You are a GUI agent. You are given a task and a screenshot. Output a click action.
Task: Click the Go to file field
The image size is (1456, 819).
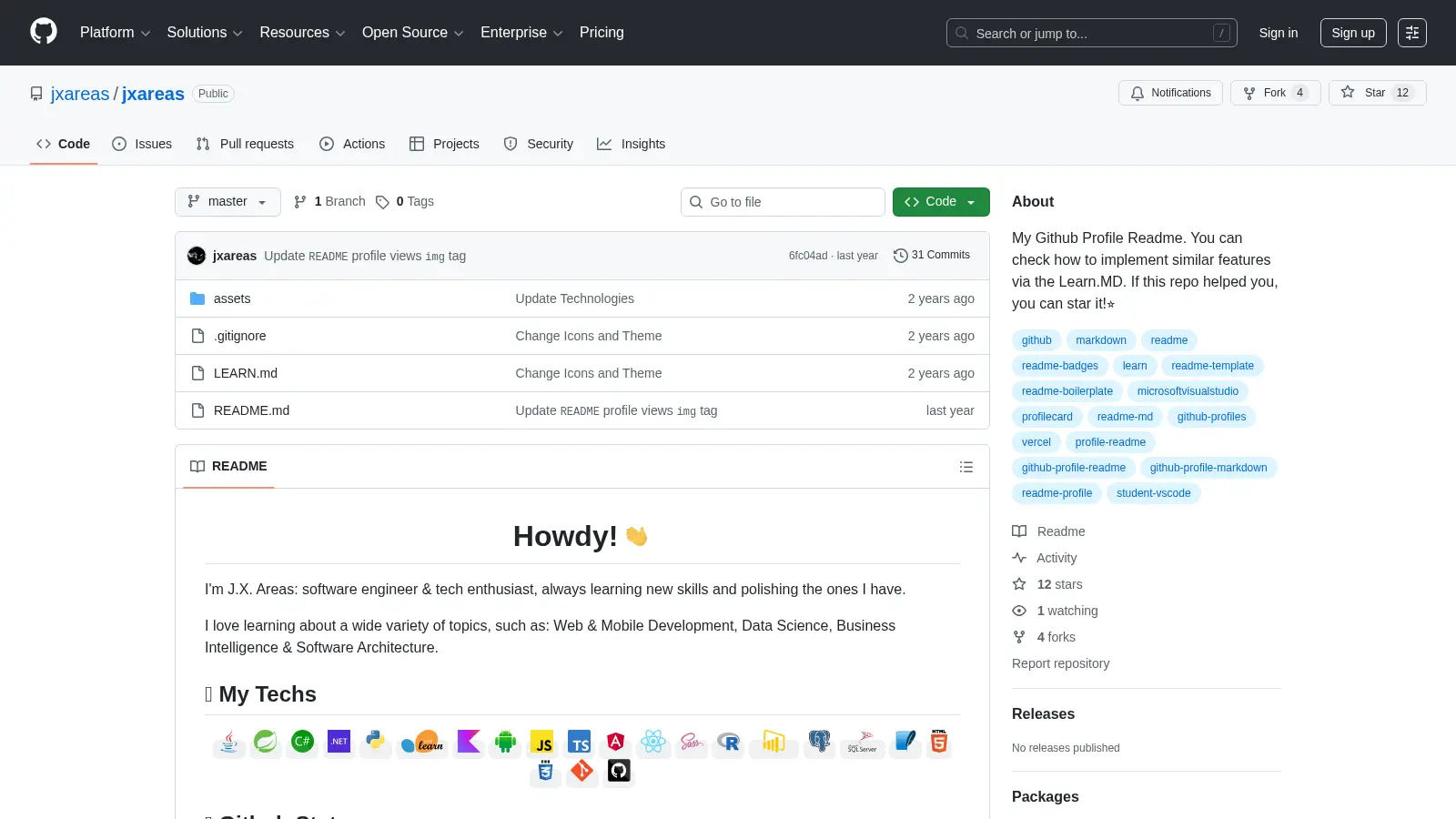783,202
